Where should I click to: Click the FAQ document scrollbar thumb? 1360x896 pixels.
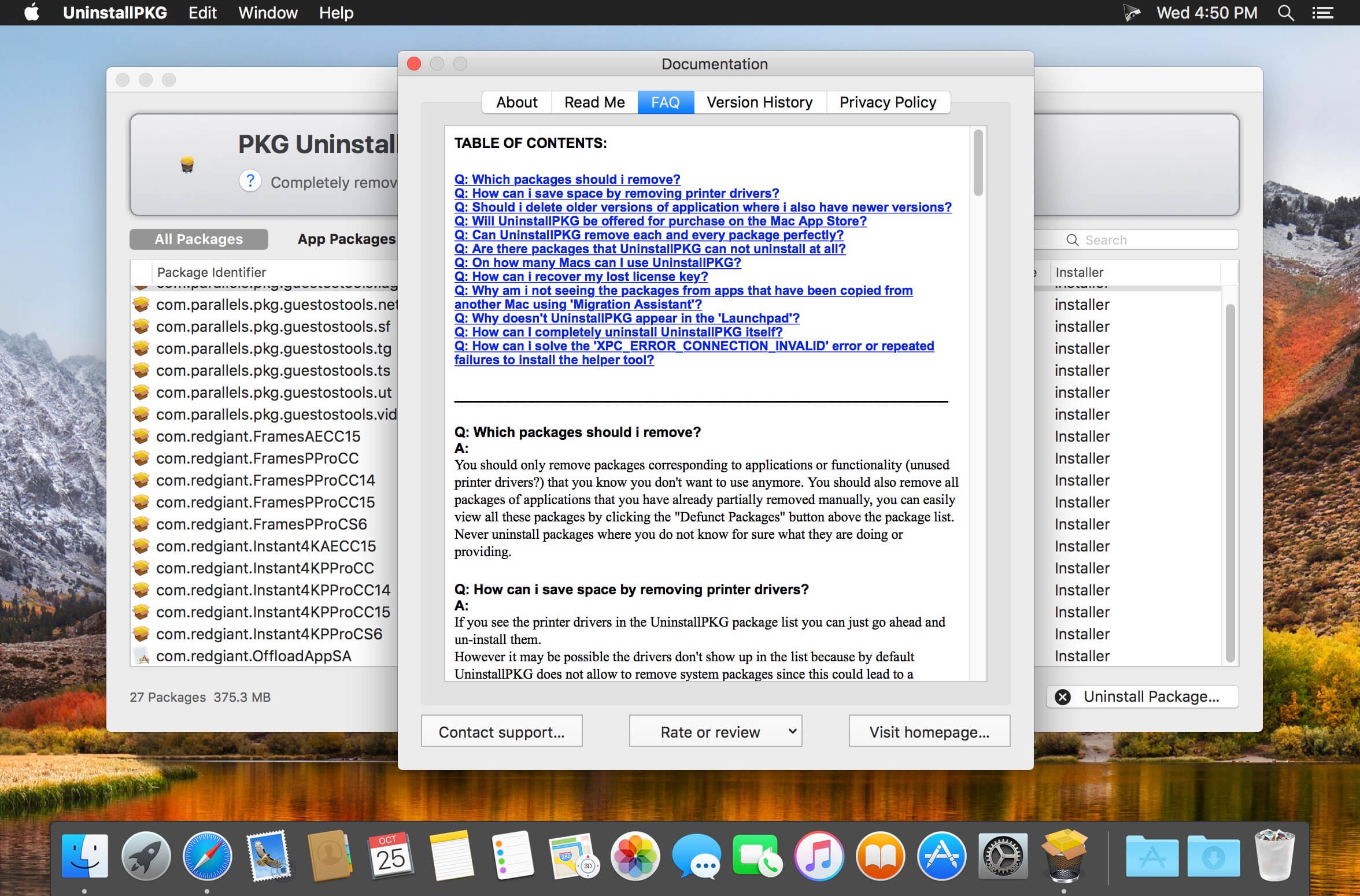[978, 163]
